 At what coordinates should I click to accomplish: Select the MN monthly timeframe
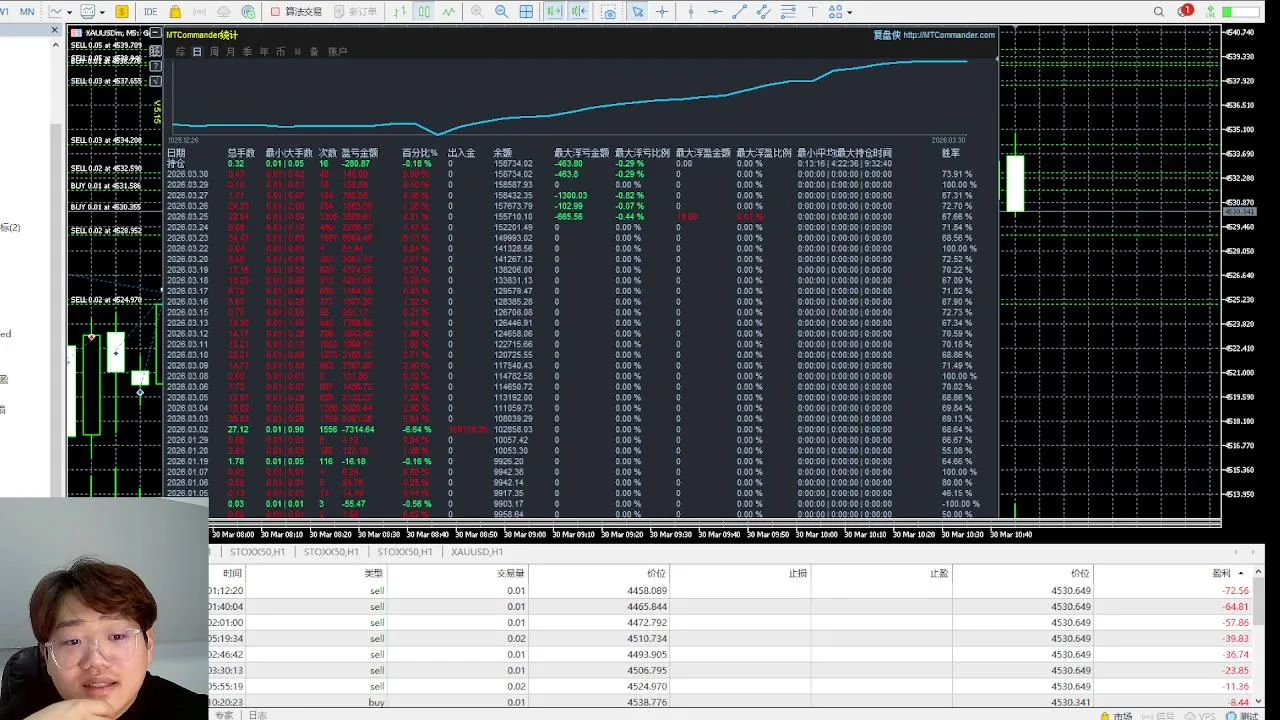pos(27,12)
